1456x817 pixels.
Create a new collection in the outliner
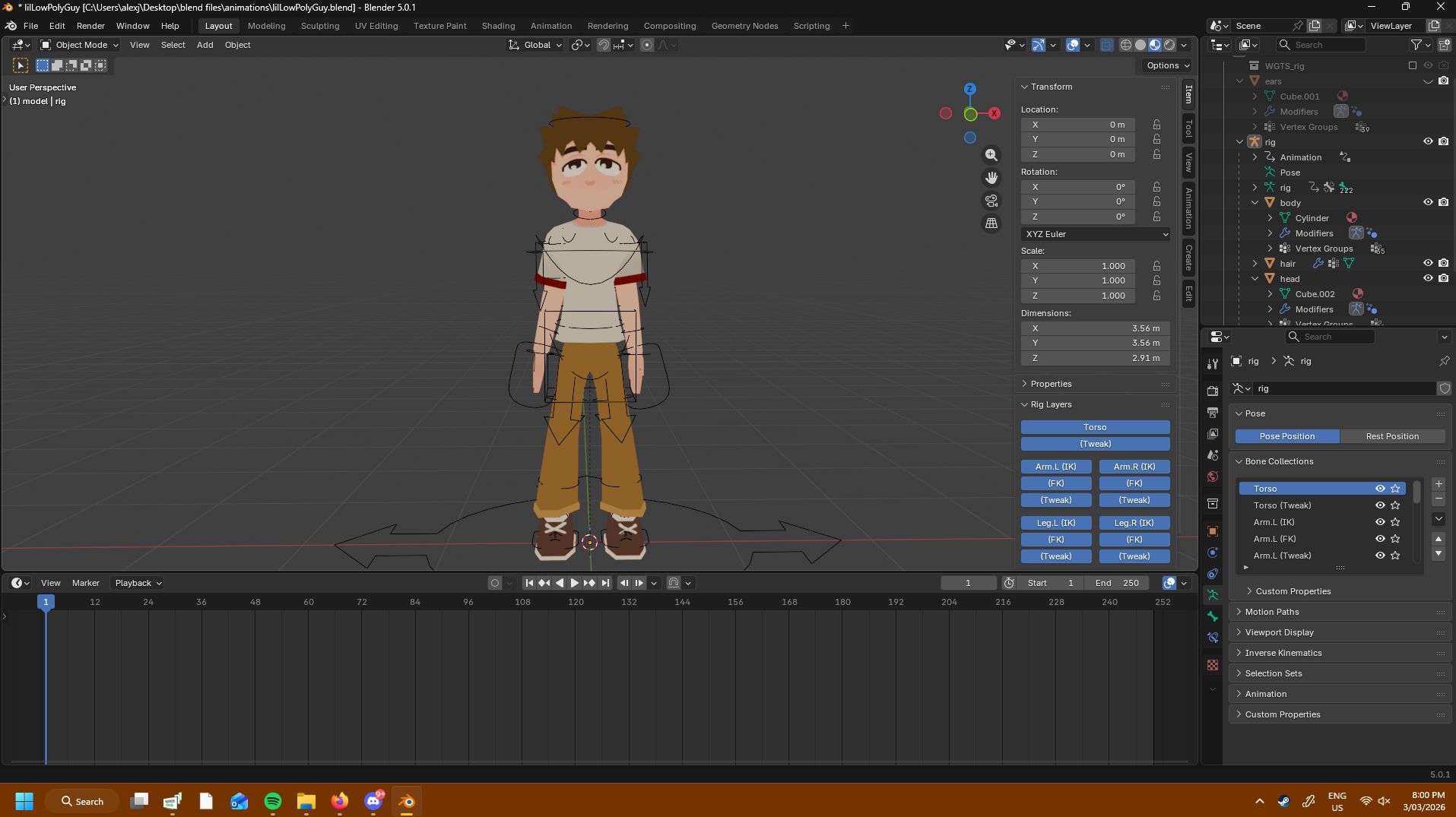[1445, 45]
